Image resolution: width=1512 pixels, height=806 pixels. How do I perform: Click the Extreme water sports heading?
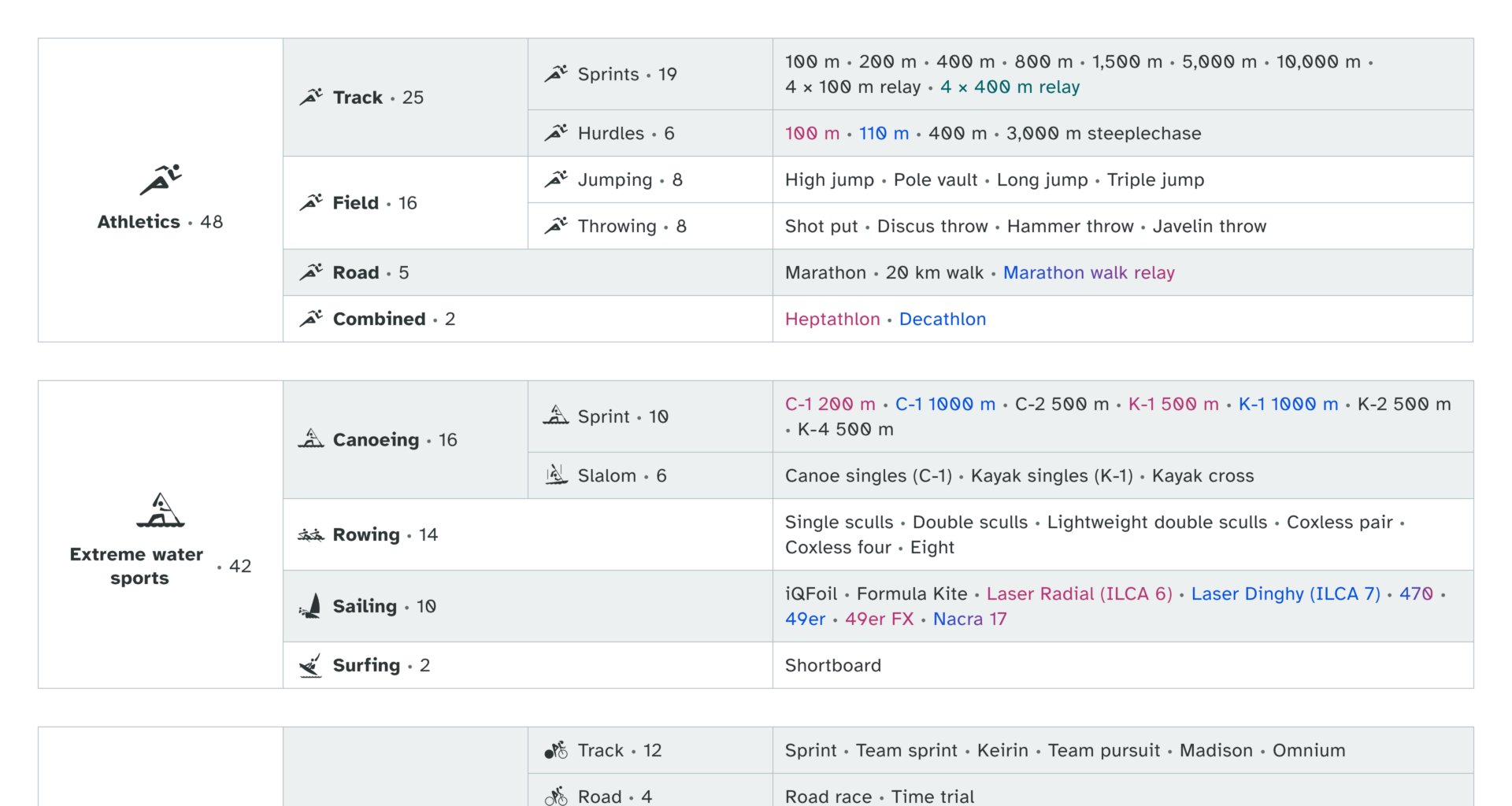136,566
